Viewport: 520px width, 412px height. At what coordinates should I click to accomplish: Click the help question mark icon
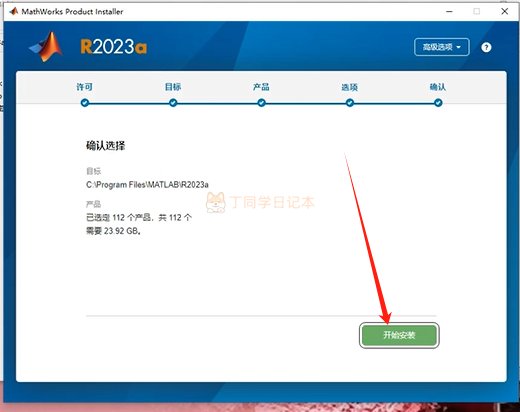click(486, 47)
